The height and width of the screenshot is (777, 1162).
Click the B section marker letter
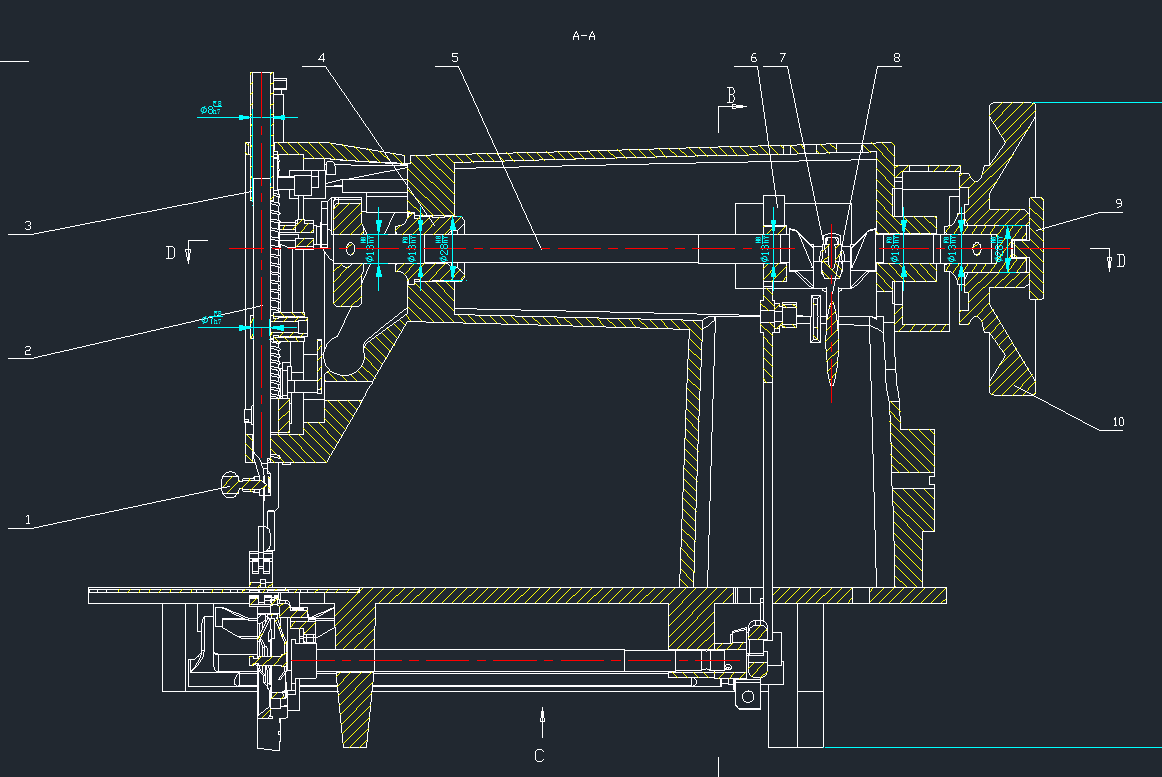coord(731,95)
